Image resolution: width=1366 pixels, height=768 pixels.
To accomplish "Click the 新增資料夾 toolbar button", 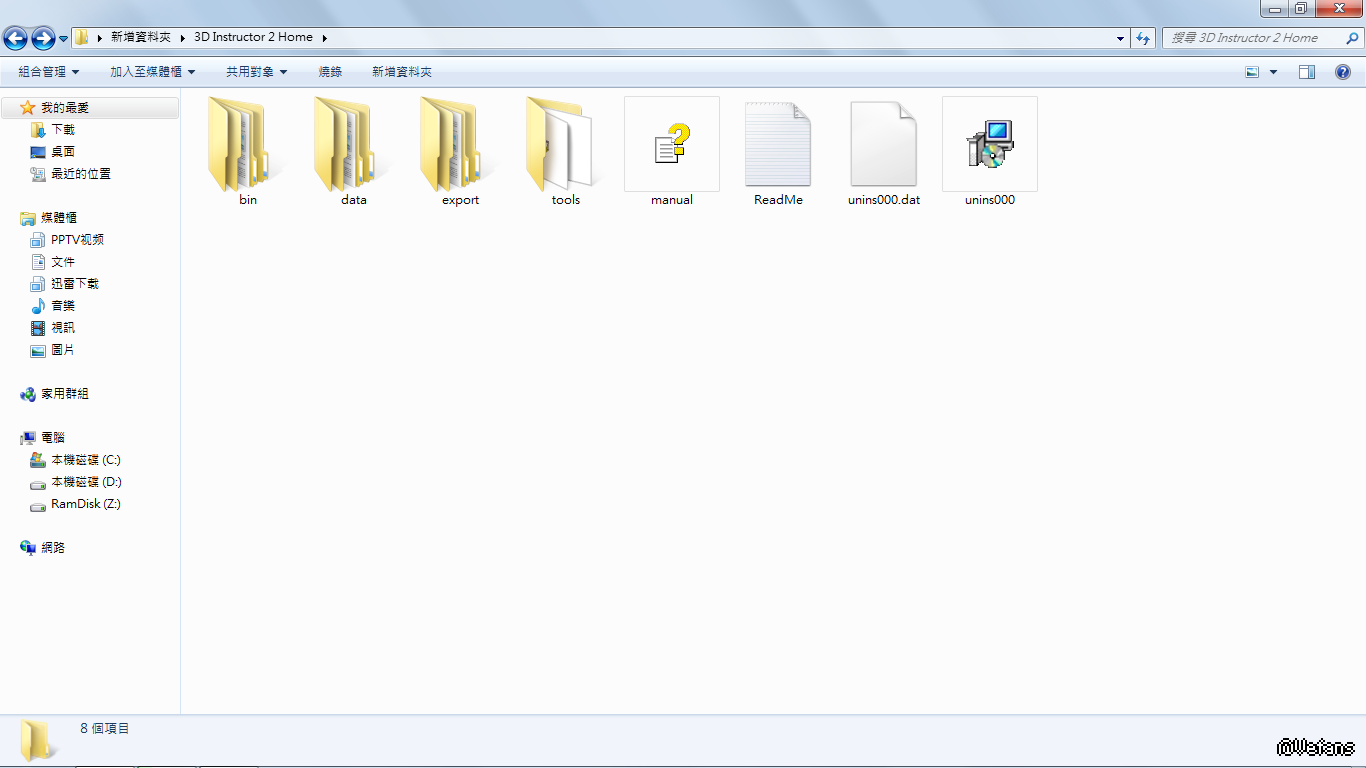I will pyautogui.click(x=402, y=72).
